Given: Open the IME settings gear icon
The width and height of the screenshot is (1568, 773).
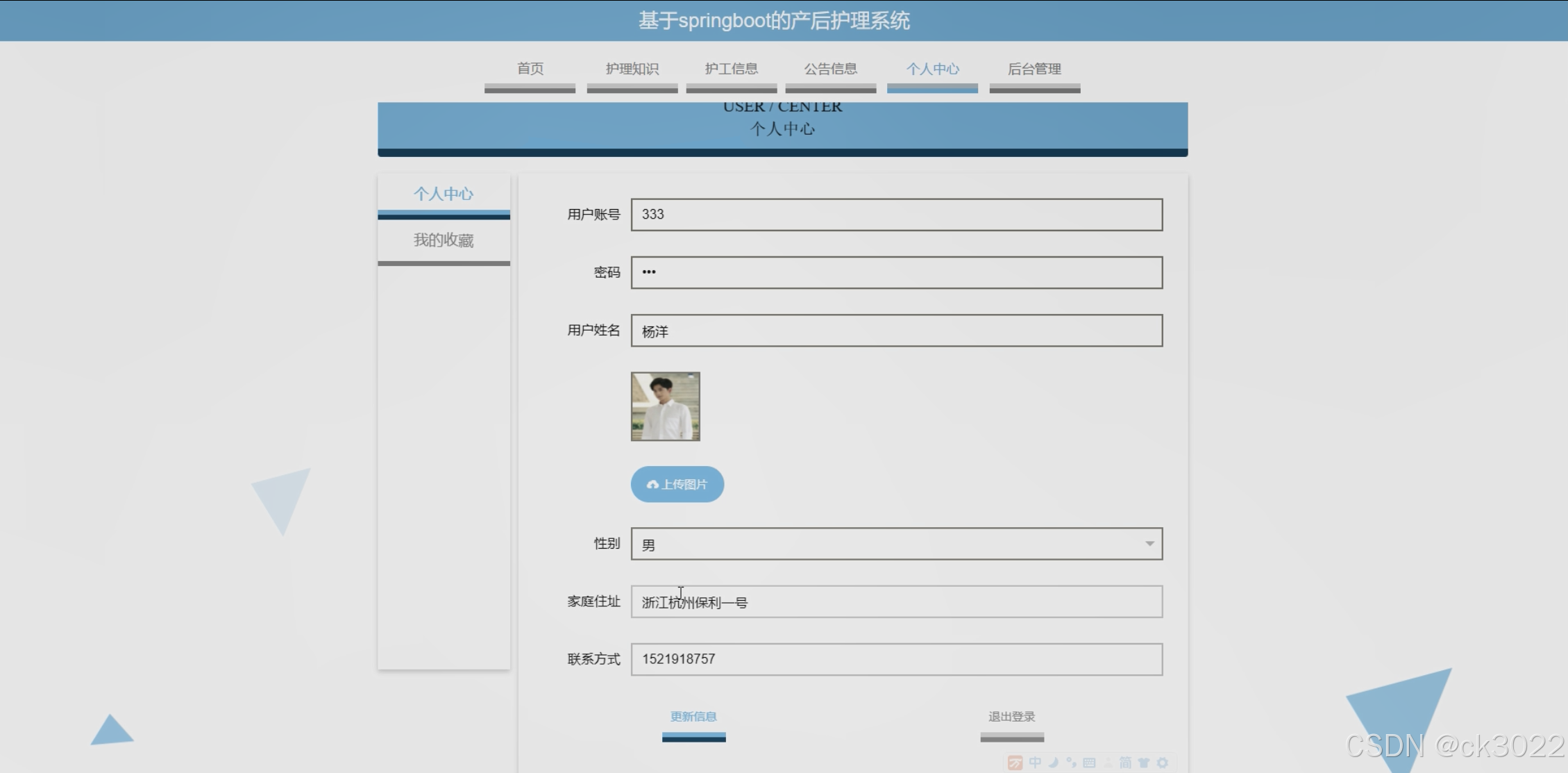Looking at the screenshot, I should click(x=1163, y=763).
